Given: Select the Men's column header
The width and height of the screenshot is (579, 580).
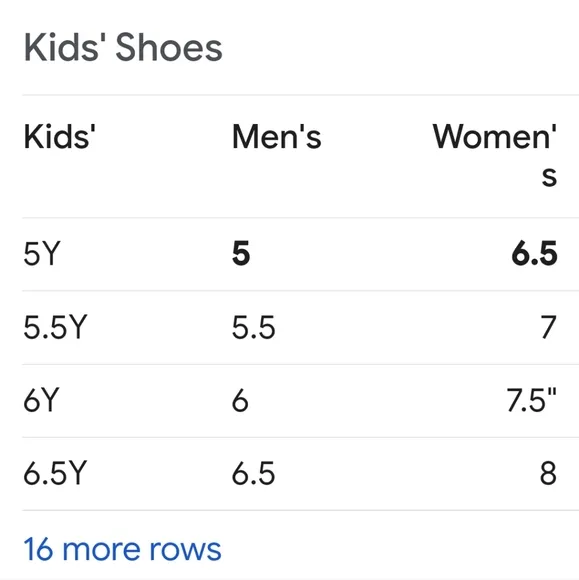Looking at the screenshot, I should point(276,136).
